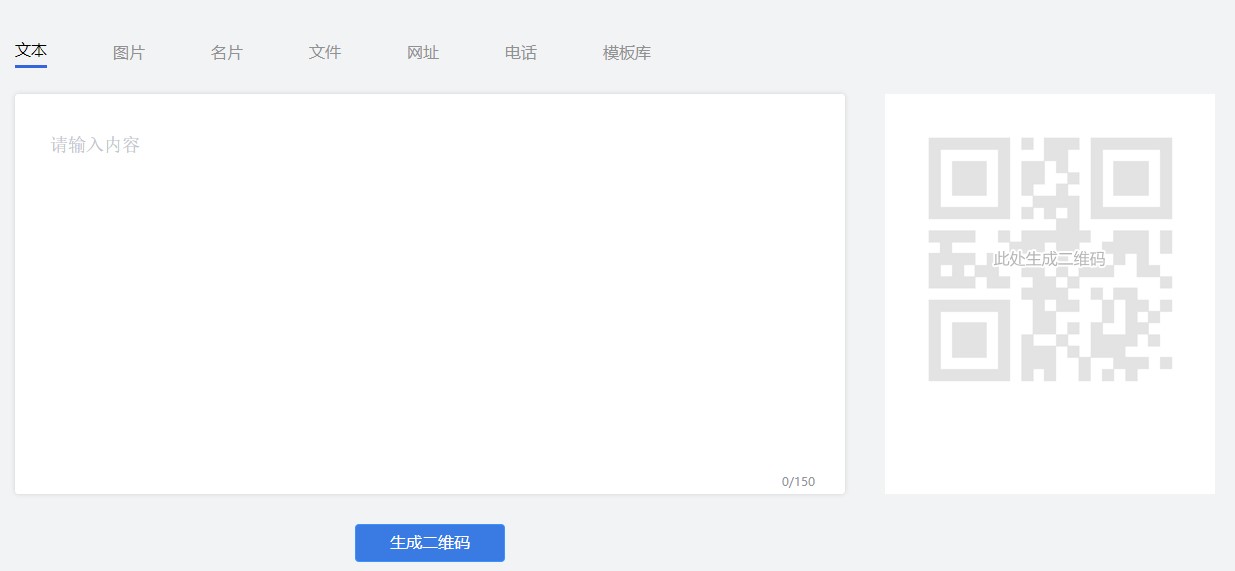Click QR placeholder's top-right finder square

click(x=1131, y=178)
